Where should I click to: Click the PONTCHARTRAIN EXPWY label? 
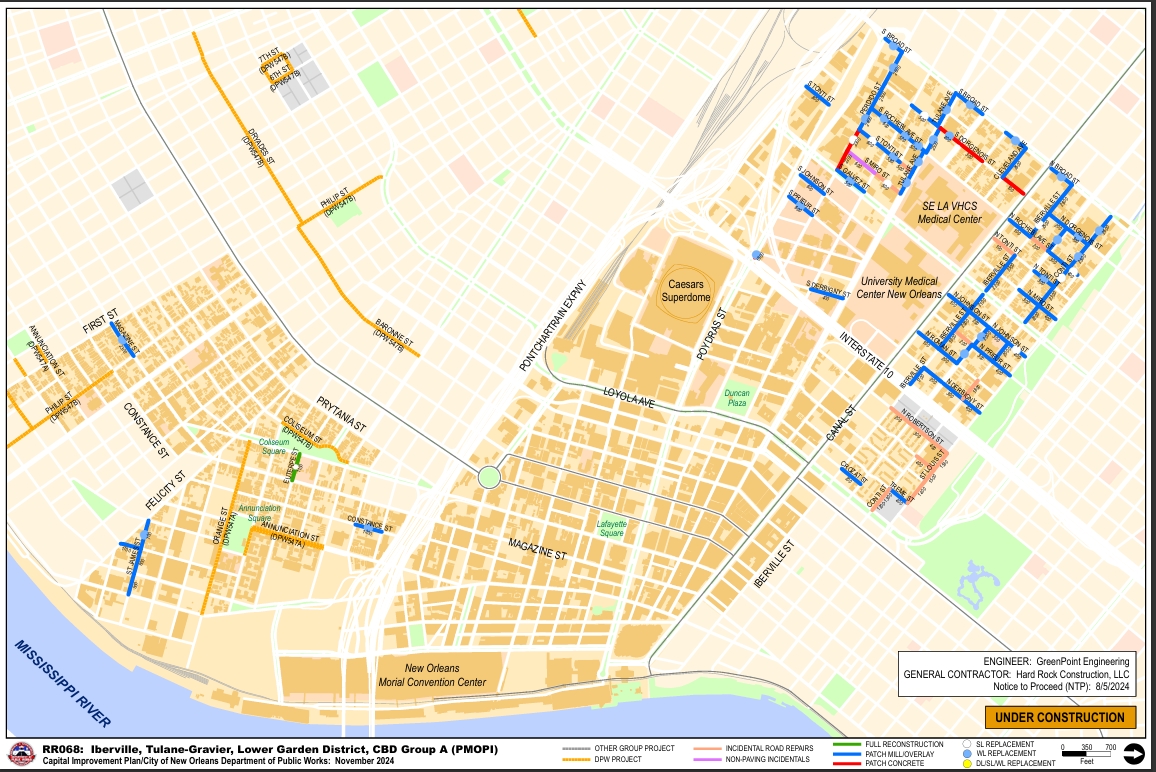[x=553, y=325]
